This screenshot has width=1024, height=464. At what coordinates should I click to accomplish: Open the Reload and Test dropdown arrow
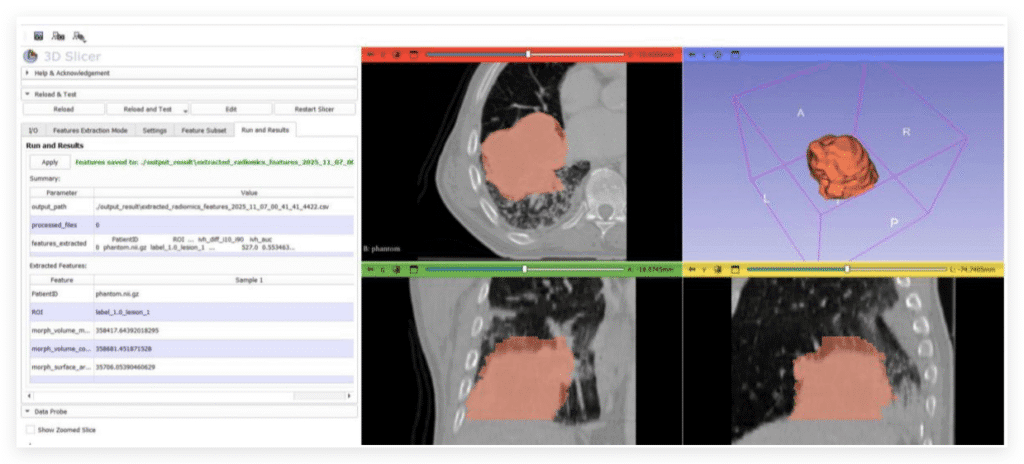click(x=185, y=109)
